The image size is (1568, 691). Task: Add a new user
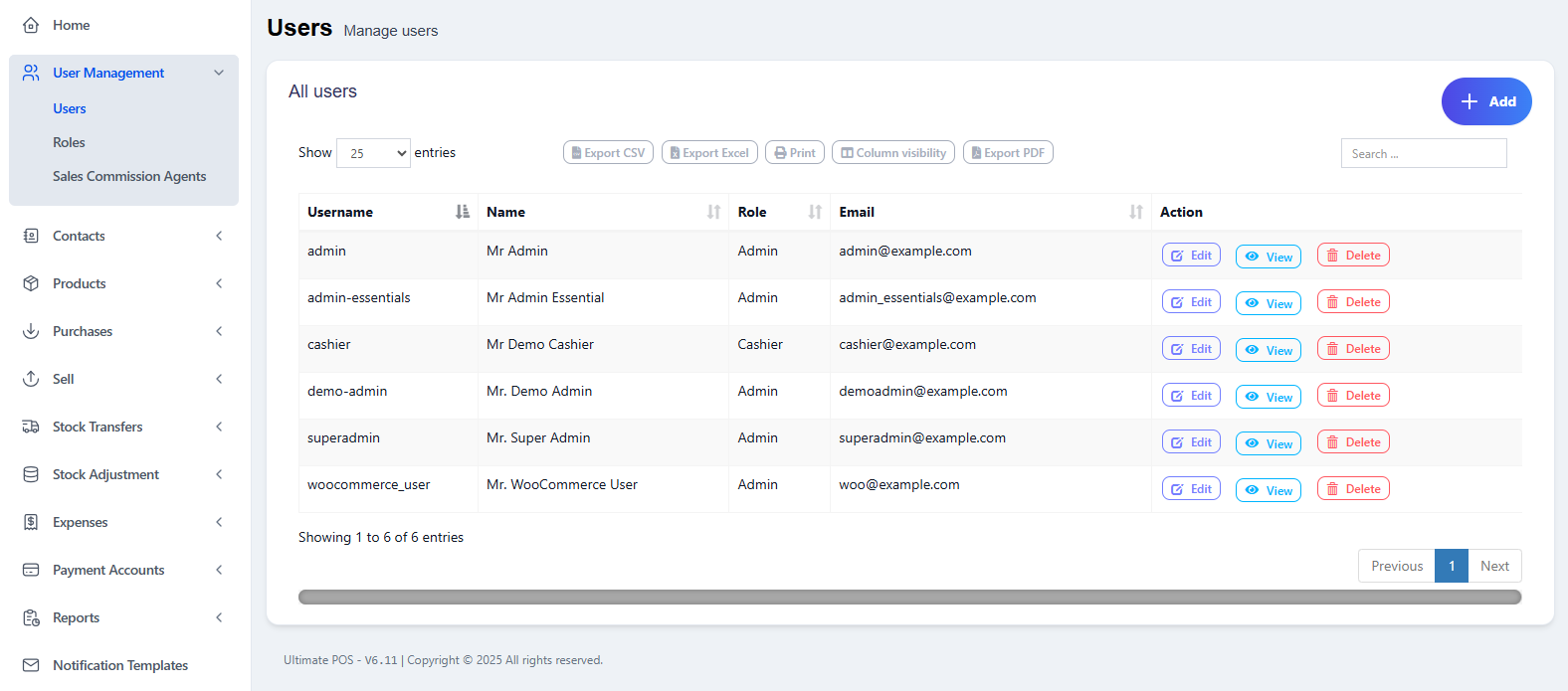coord(1486,101)
